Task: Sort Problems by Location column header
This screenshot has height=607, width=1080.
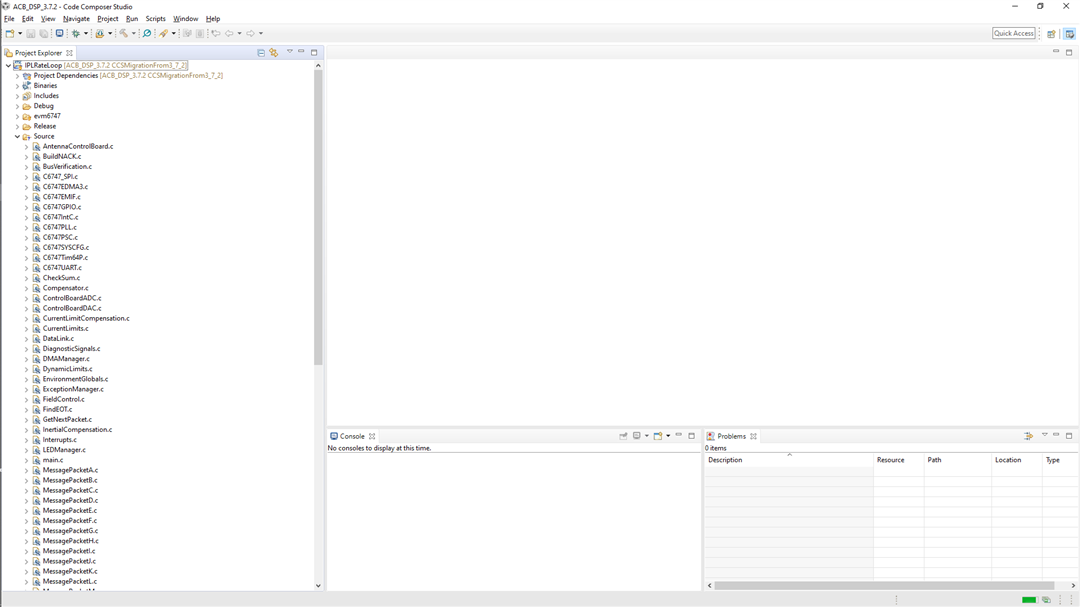Action: click(1016, 460)
